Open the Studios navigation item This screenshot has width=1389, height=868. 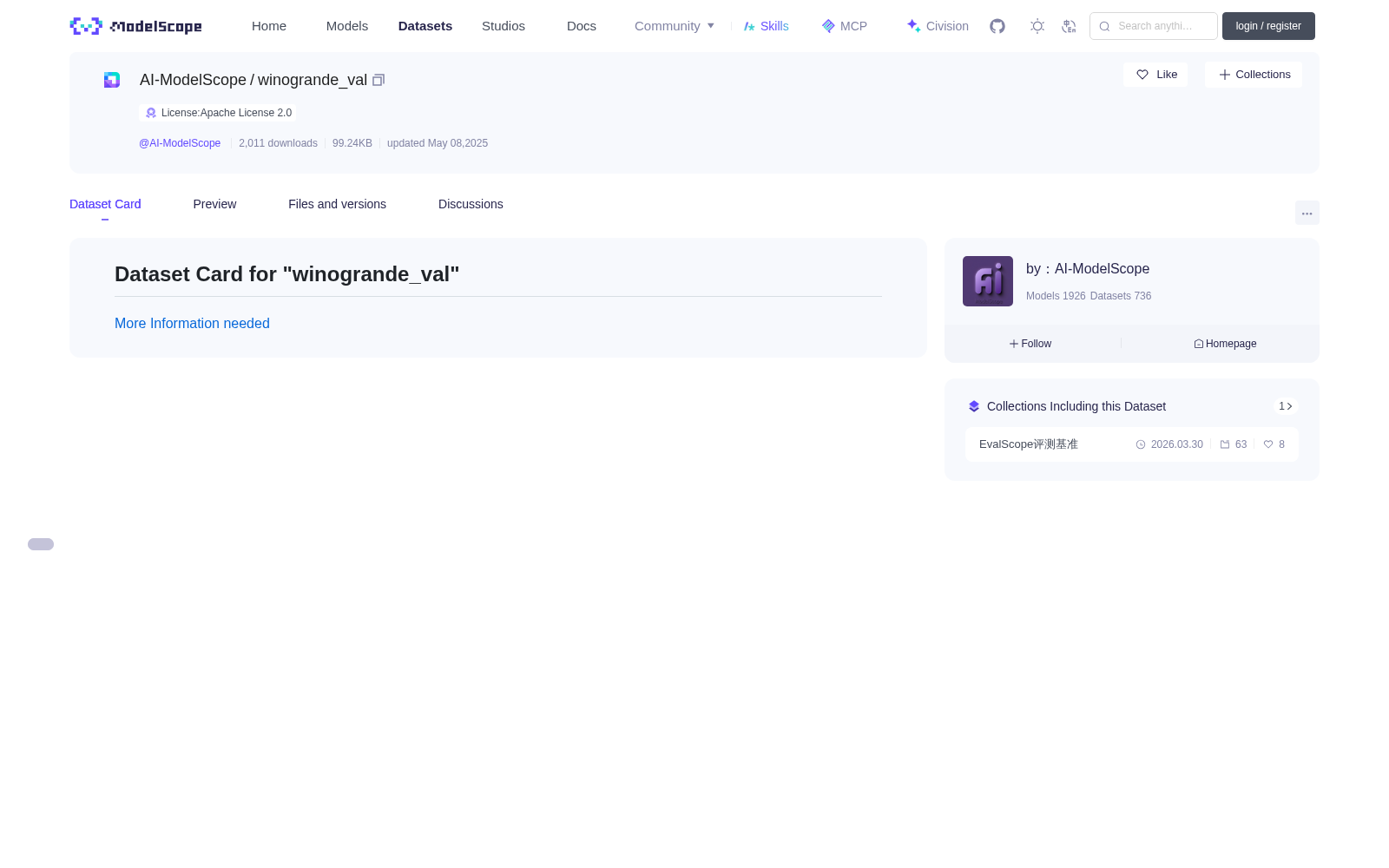504,26
